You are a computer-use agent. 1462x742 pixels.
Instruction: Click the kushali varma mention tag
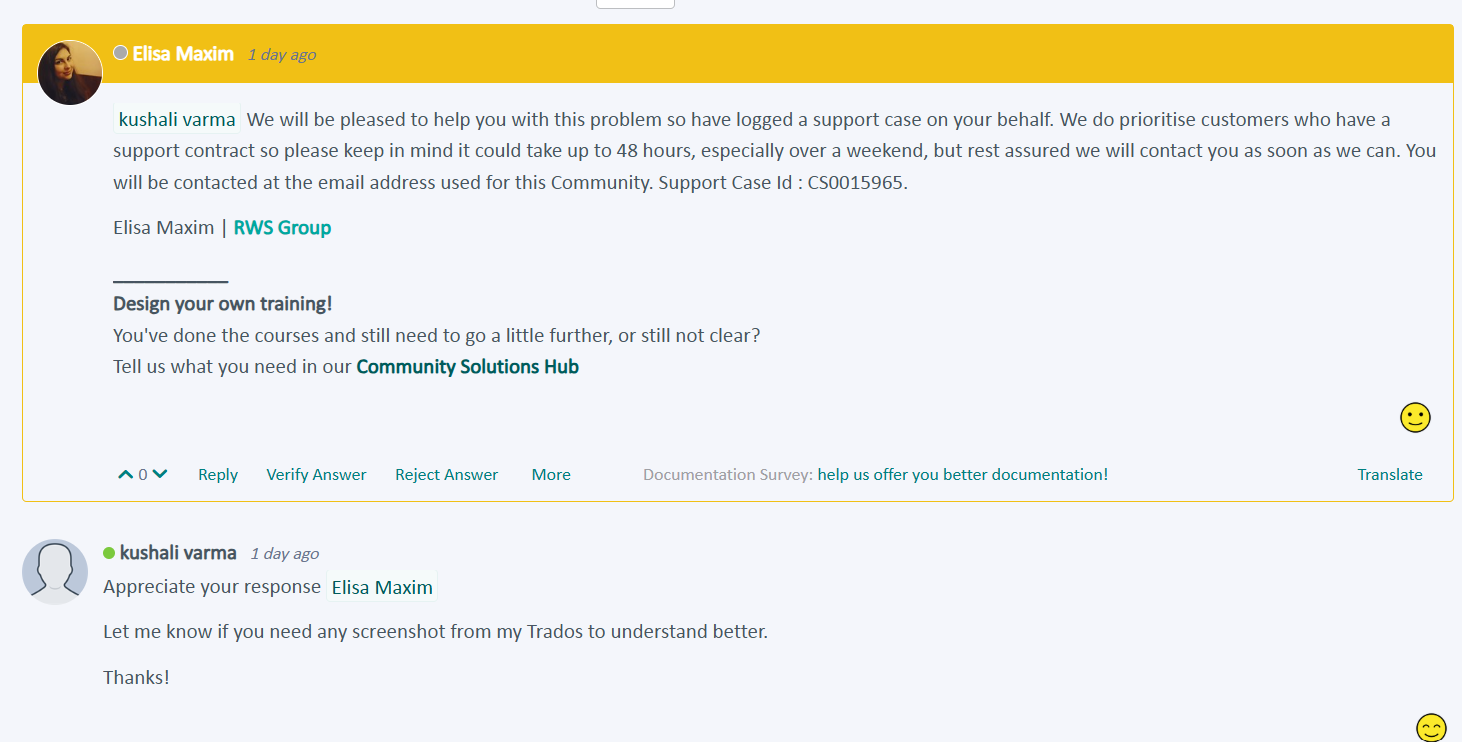pos(176,118)
